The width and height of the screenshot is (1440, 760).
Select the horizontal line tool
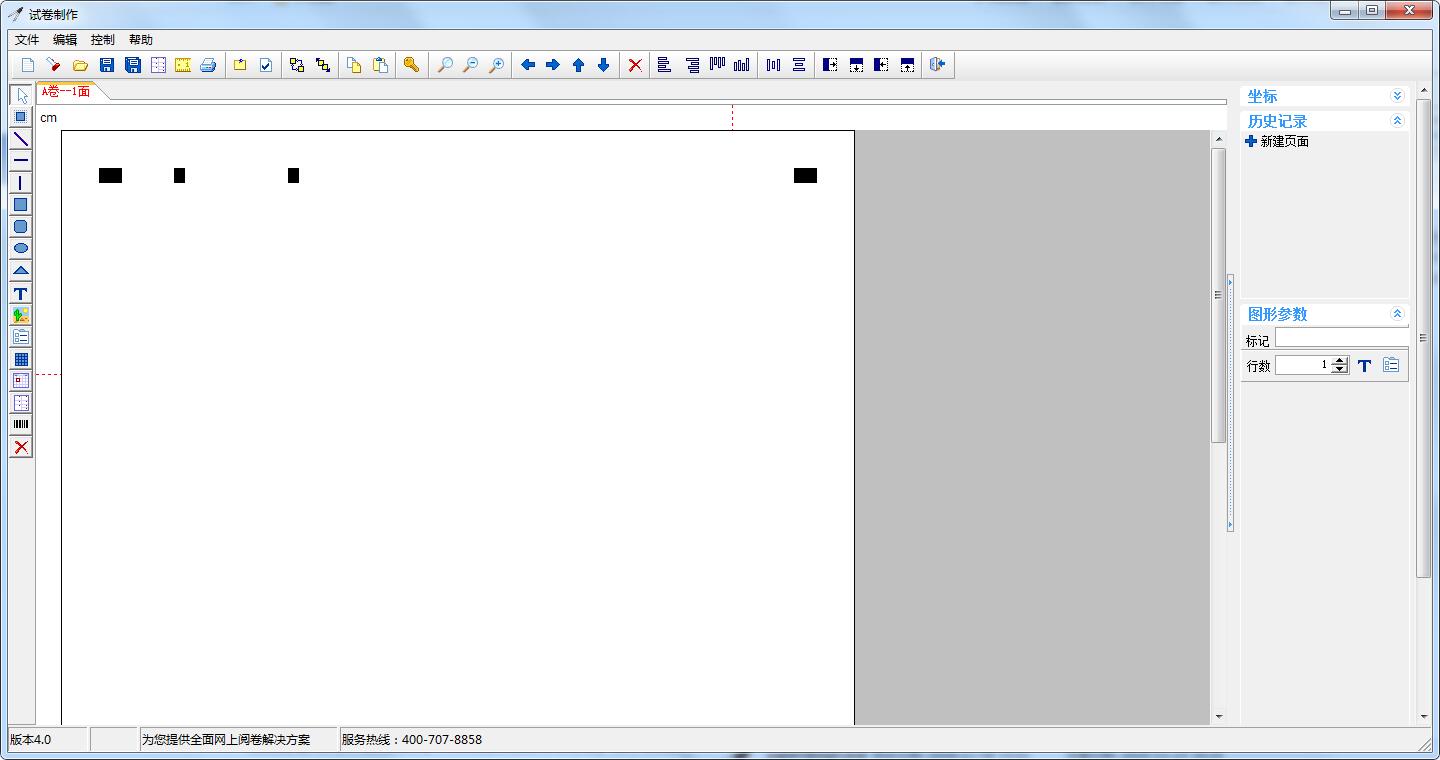tap(21, 161)
